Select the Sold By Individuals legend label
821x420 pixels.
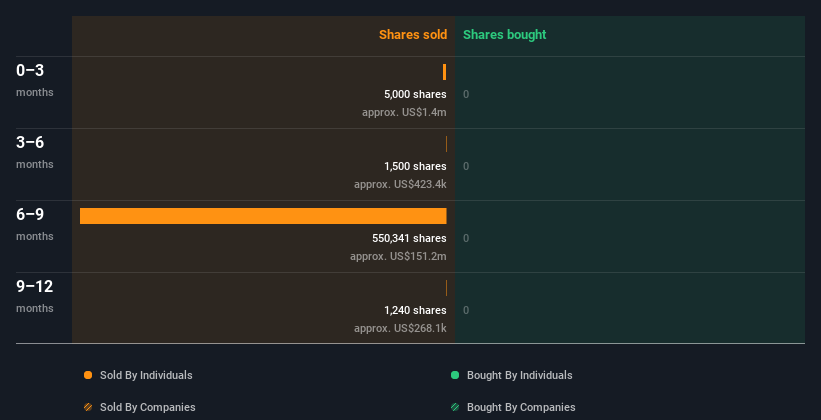pos(146,375)
